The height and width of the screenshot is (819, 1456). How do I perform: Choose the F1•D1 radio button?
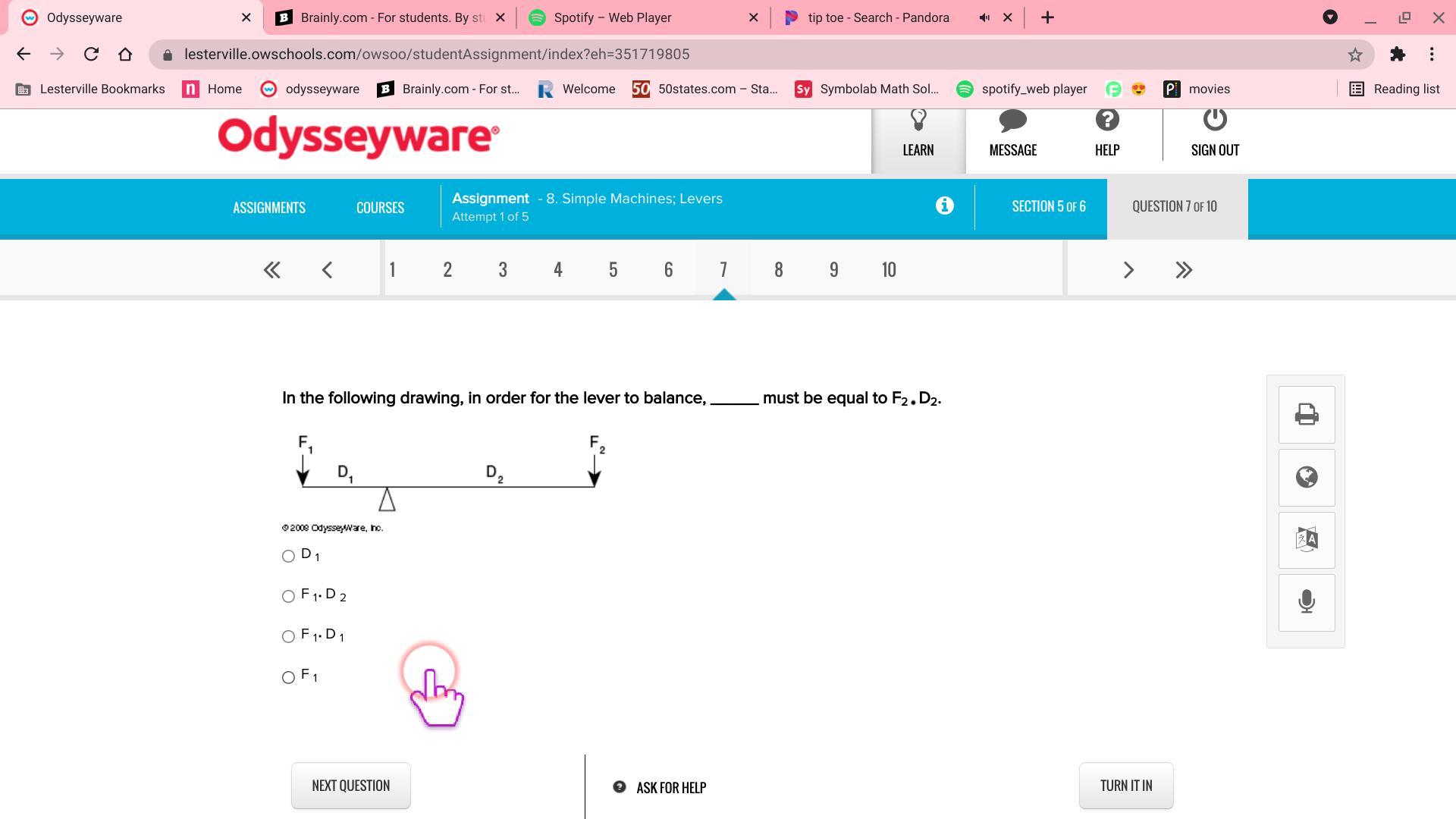[288, 637]
